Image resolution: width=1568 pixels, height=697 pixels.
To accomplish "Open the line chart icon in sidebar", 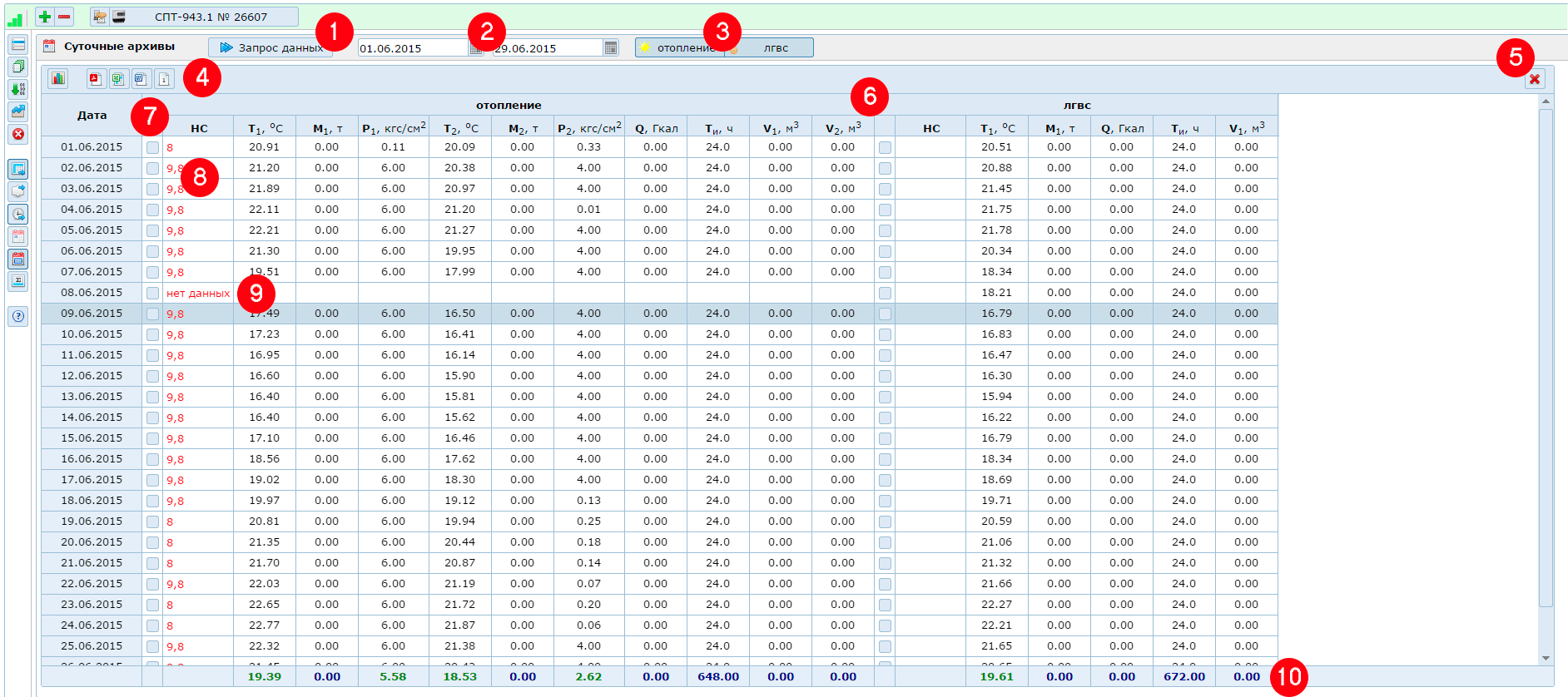I will tap(18, 111).
